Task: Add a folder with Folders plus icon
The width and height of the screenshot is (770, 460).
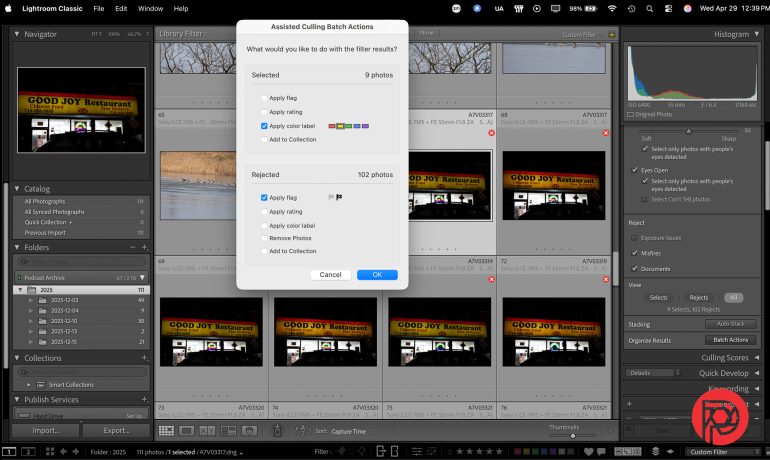Action: tap(144, 247)
